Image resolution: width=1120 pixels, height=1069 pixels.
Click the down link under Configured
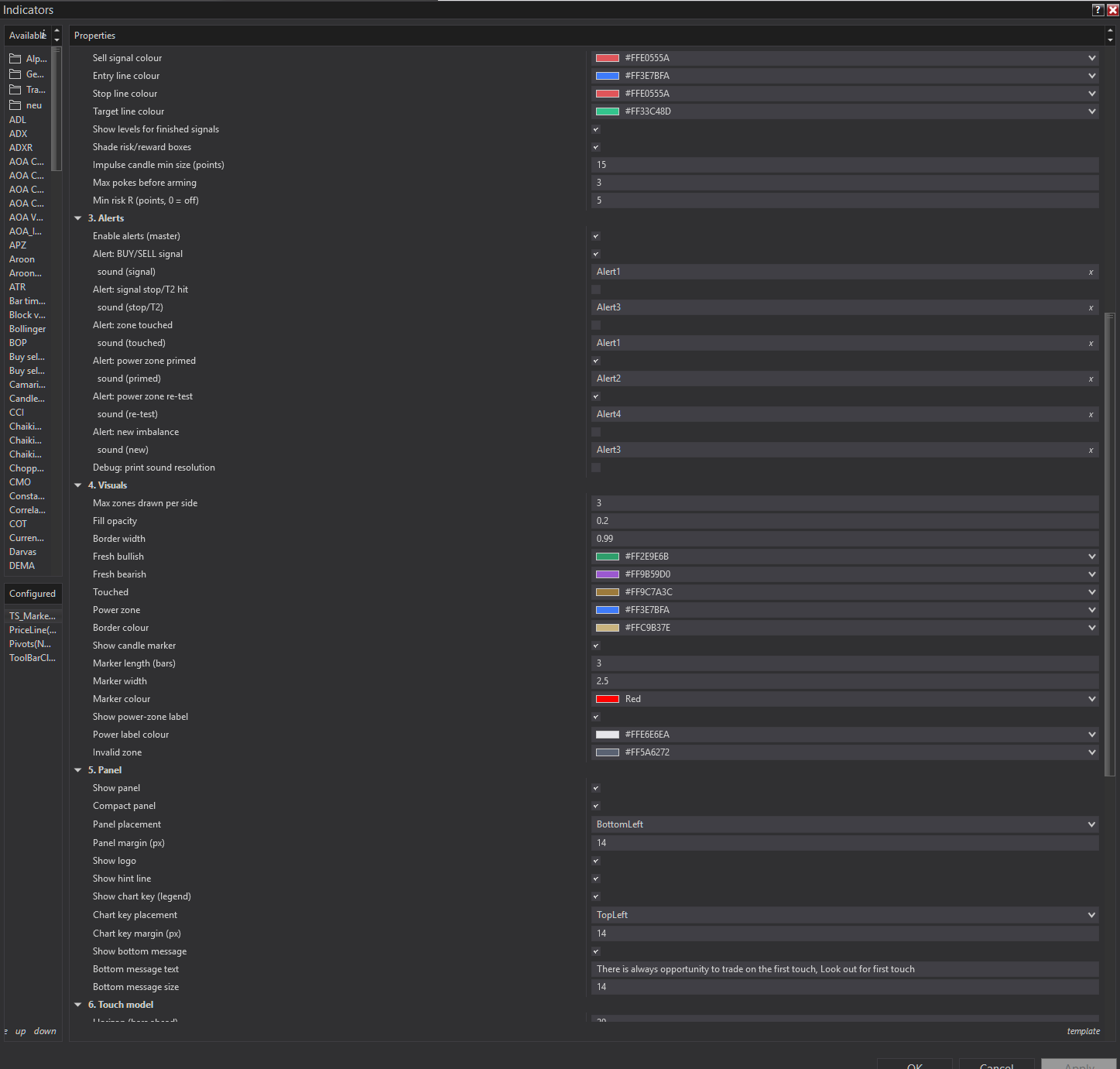pos(45,1031)
